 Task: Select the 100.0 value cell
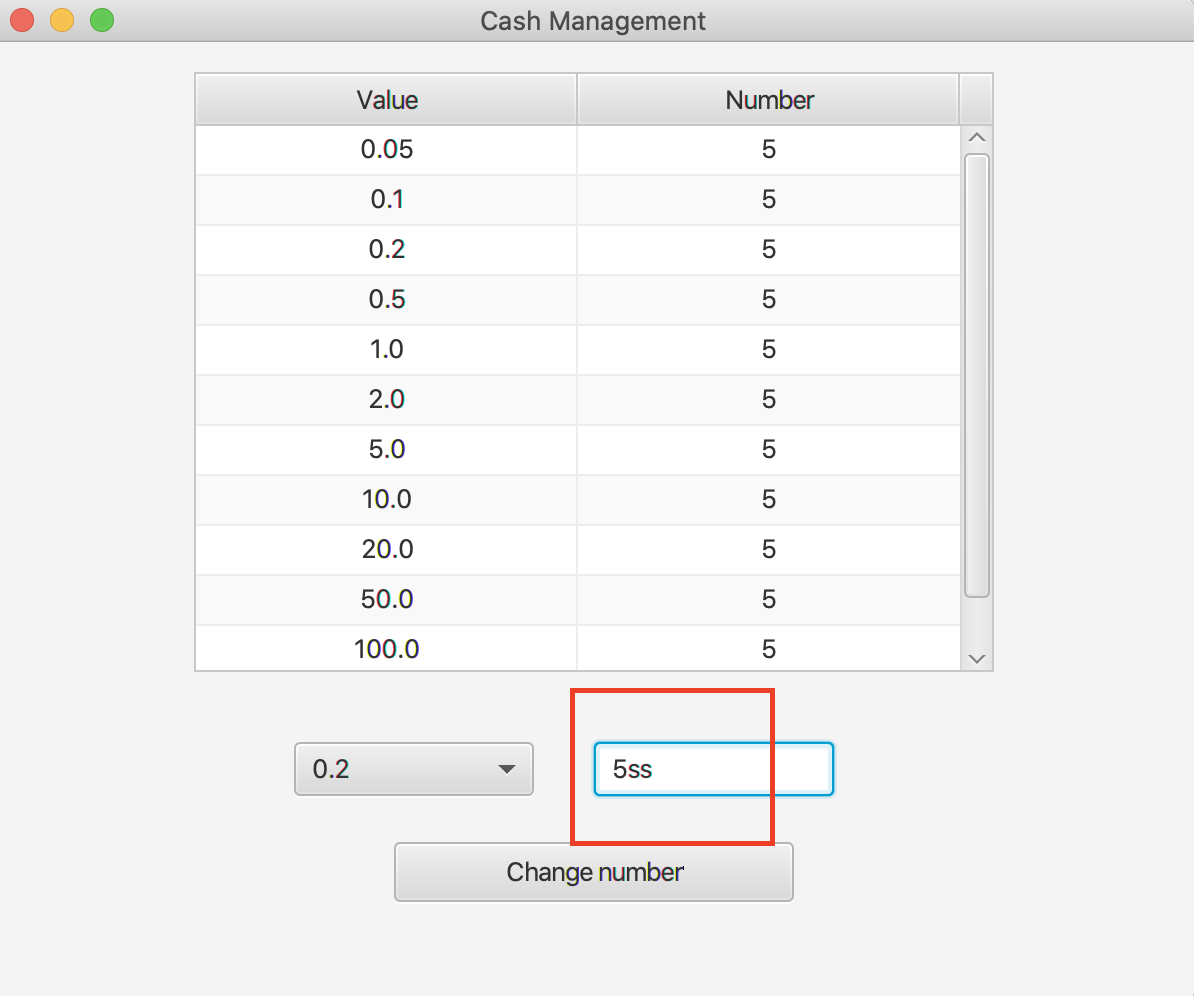(x=386, y=648)
